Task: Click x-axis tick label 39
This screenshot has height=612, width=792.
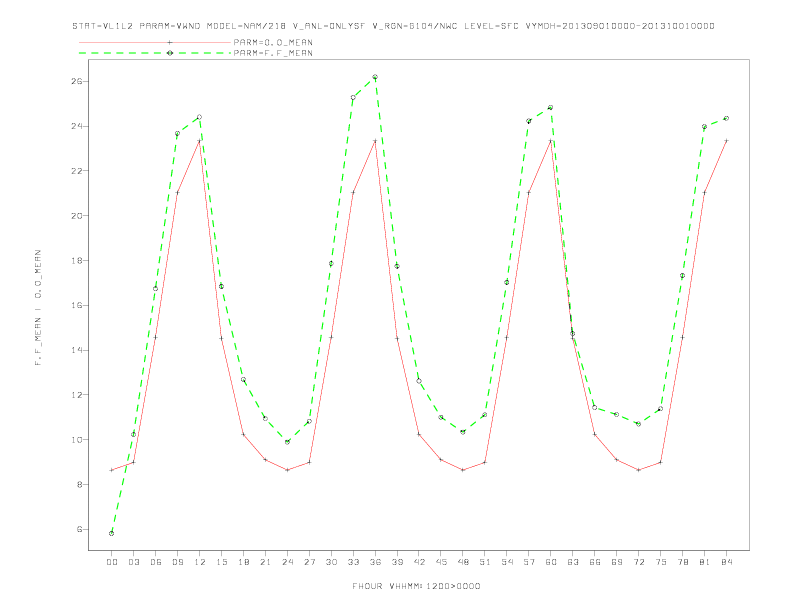Action: [x=397, y=562]
